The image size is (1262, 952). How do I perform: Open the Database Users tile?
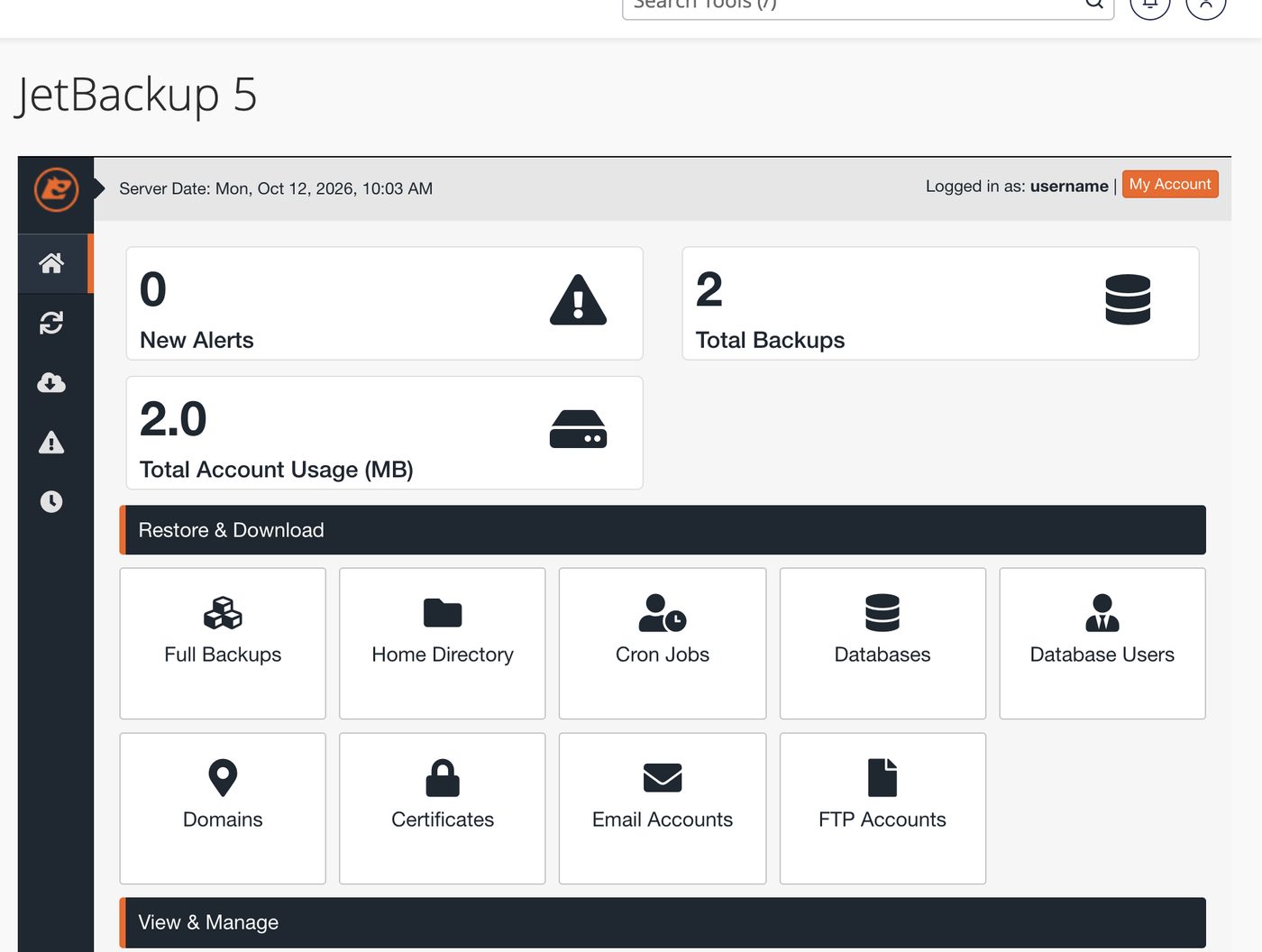(1102, 644)
